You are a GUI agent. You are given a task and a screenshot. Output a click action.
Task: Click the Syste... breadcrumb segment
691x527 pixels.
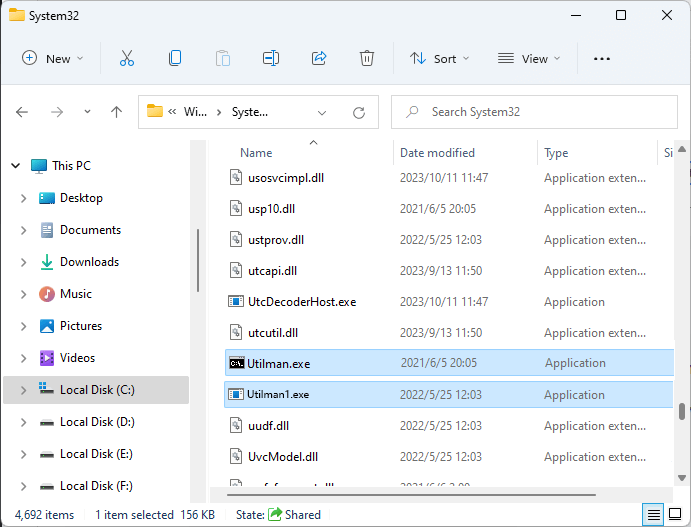coord(250,112)
